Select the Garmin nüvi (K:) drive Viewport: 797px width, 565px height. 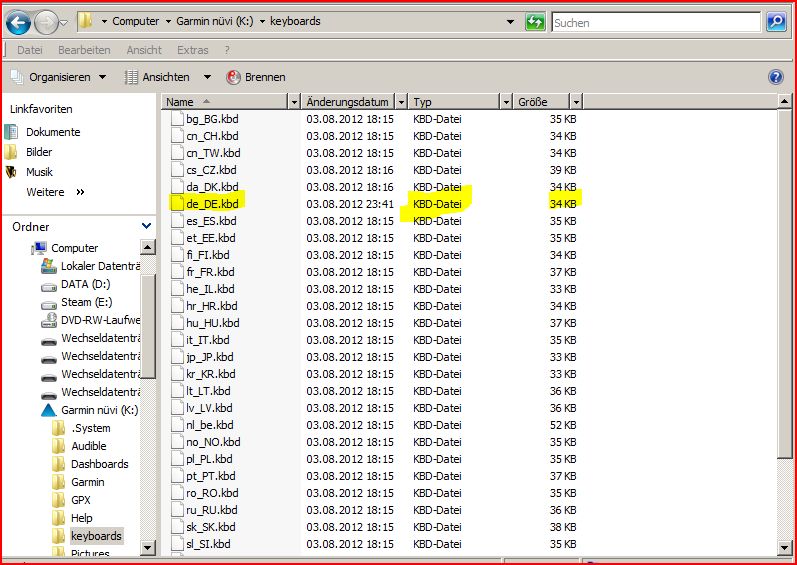coord(100,410)
